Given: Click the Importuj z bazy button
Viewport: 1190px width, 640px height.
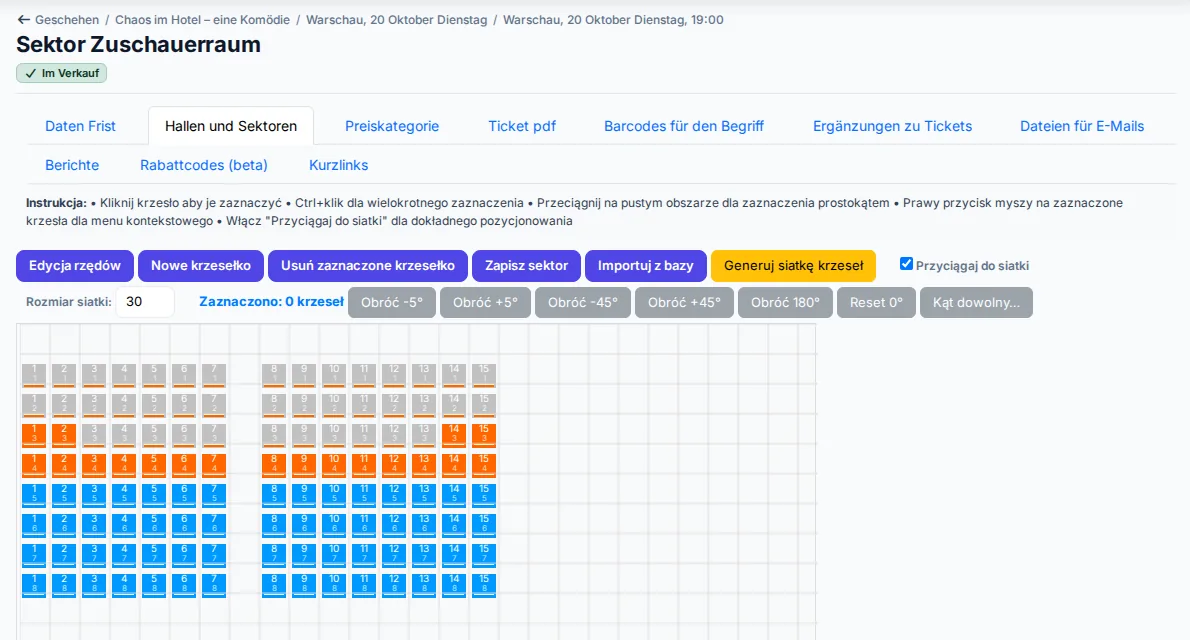Looking at the screenshot, I should (646, 266).
